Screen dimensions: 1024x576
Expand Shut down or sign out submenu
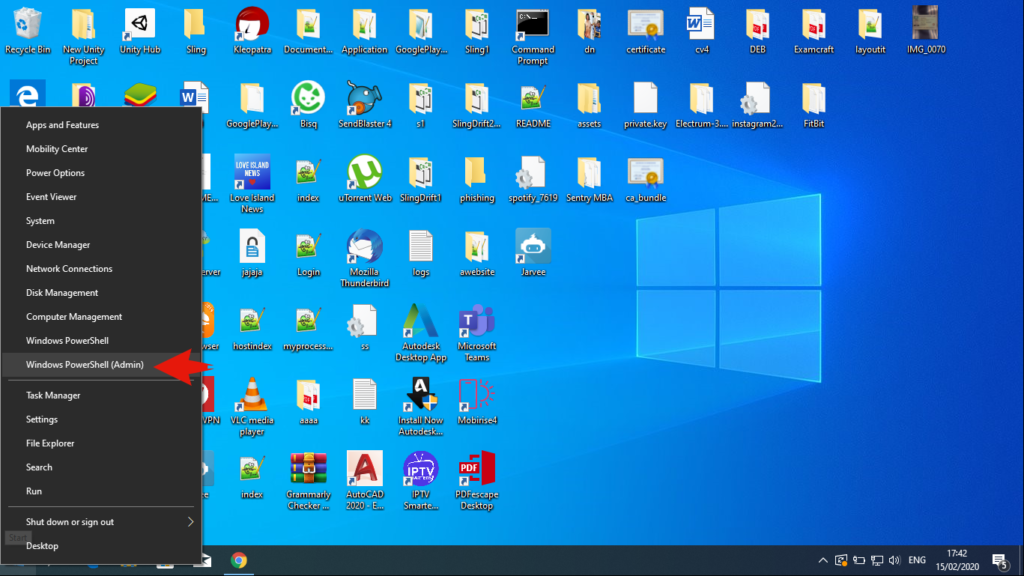coord(101,522)
